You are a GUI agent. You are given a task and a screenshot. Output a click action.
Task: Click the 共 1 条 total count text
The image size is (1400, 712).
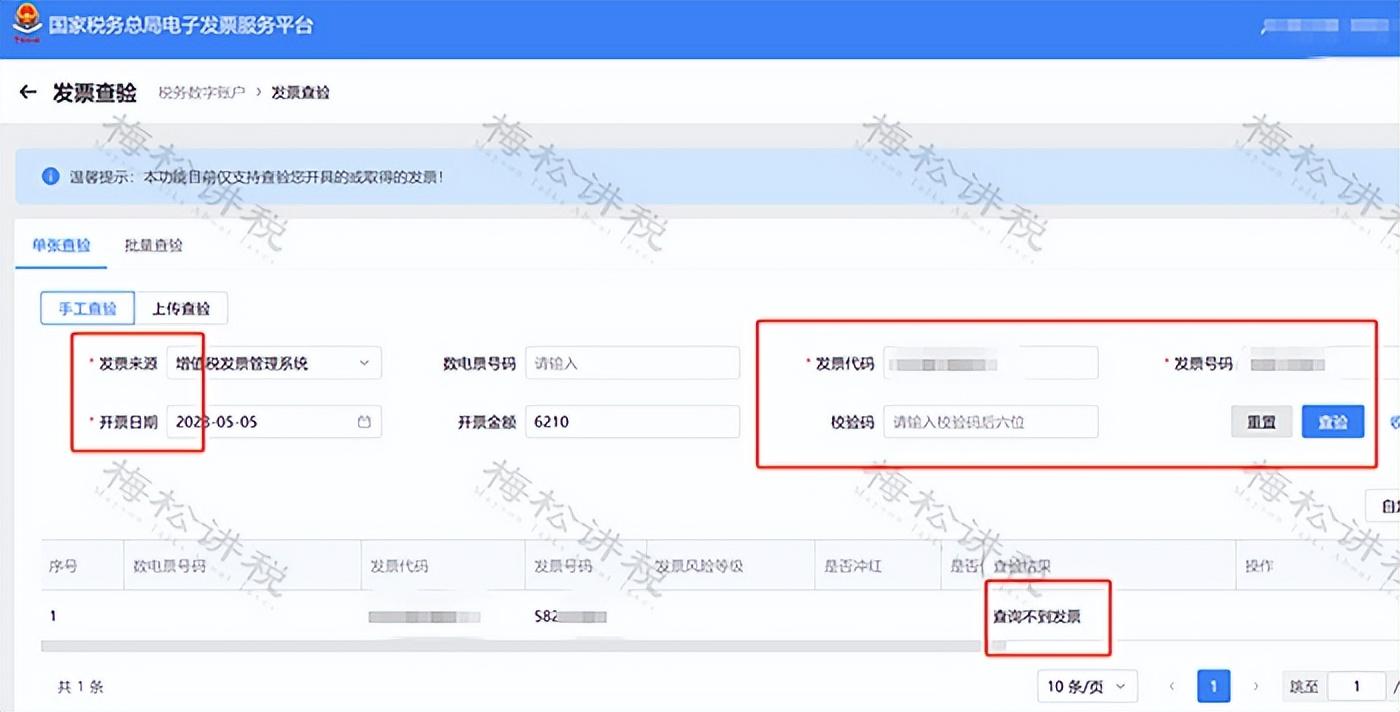click(x=81, y=686)
